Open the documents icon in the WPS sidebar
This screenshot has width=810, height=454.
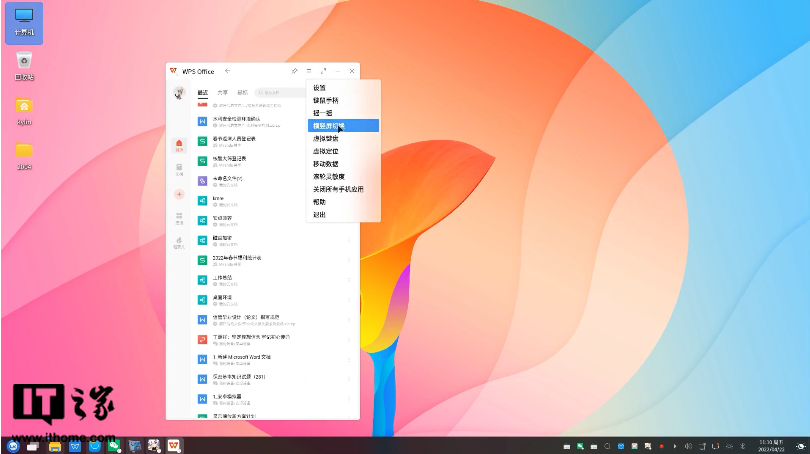tap(179, 170)
